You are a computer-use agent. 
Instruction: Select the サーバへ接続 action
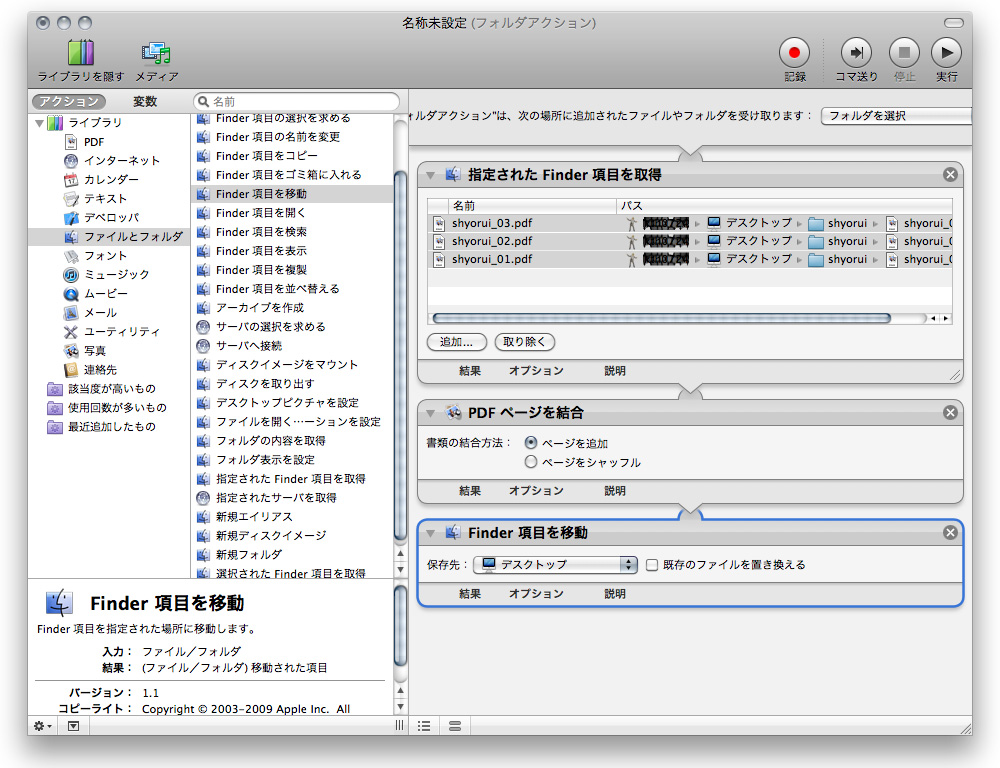tap(292, 346)
